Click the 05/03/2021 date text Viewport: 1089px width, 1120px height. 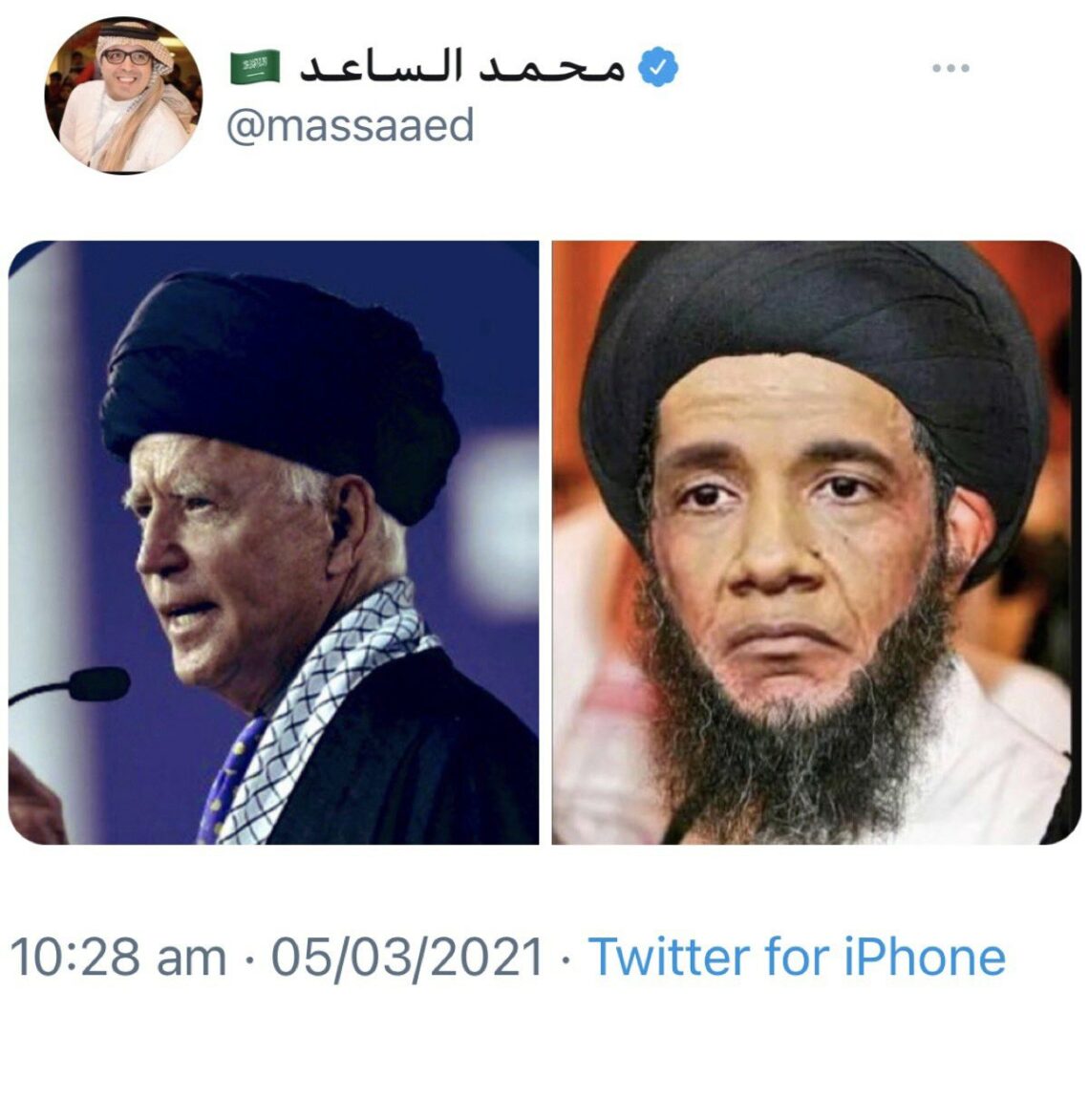[x=407, y=958]
